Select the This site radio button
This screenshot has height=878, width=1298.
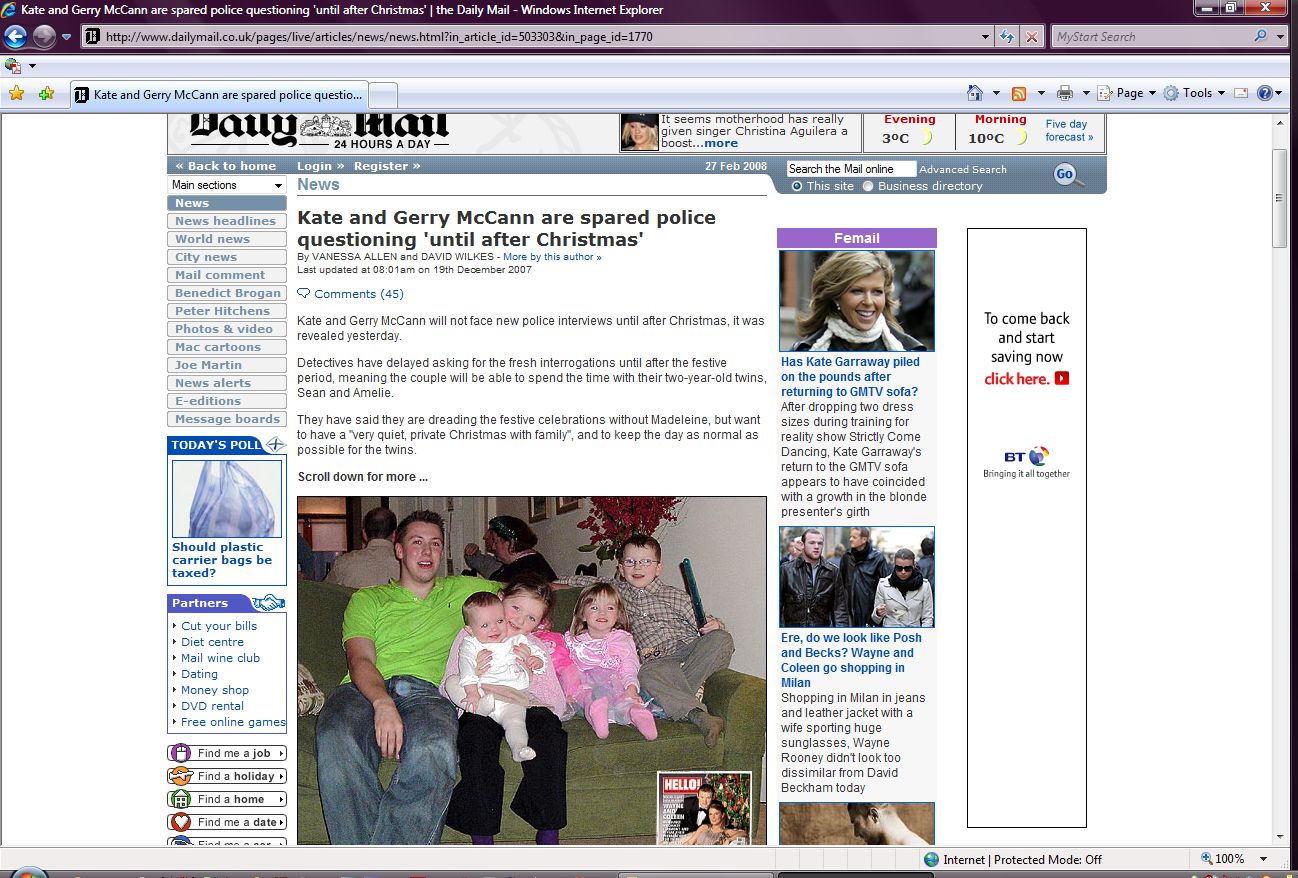797,186
